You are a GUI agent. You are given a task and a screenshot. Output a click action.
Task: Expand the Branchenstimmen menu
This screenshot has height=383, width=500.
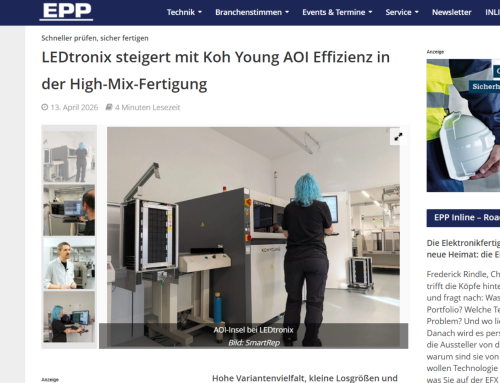click(x=252, y=12)
